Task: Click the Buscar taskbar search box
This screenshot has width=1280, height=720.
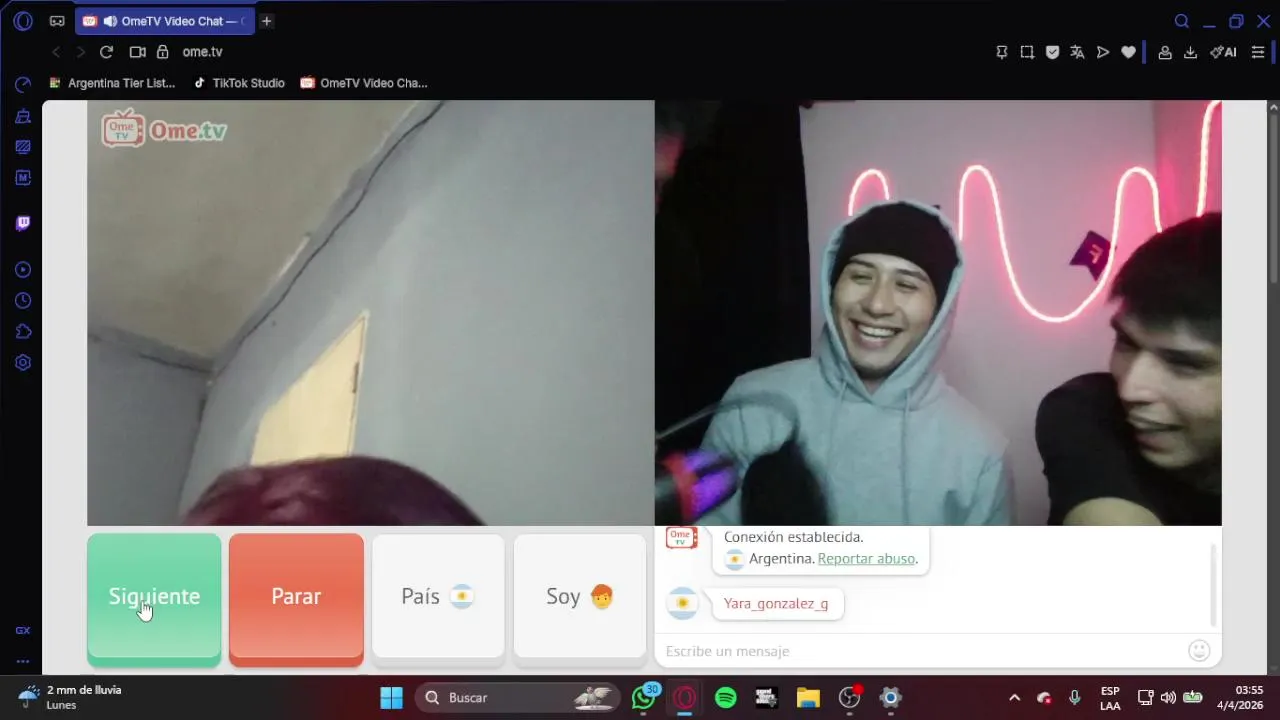Action: 517,697
